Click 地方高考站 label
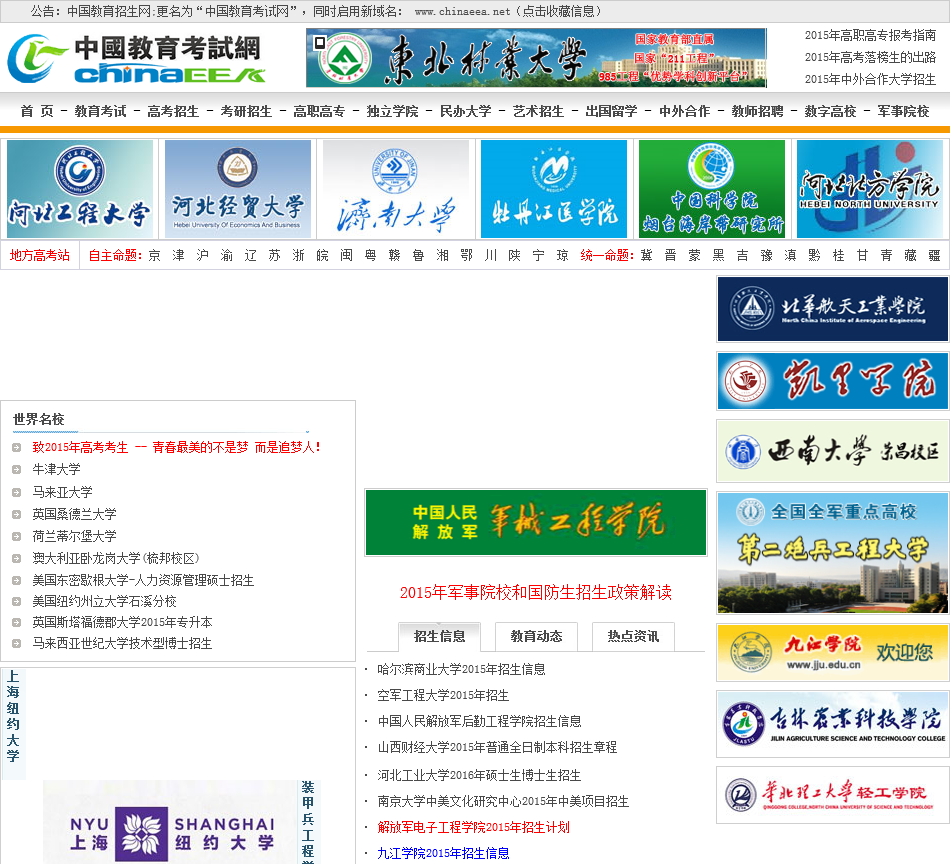 click(x=40, y=256)
